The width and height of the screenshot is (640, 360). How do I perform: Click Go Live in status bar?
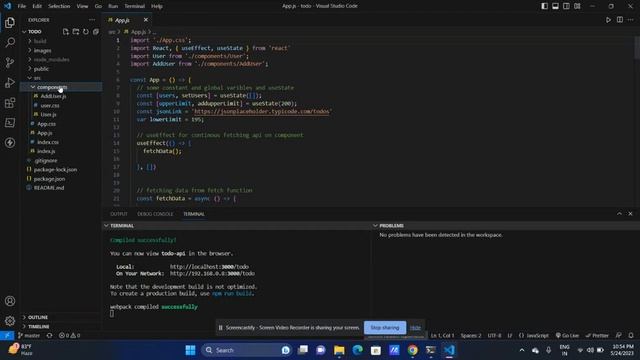click(567, 335)
